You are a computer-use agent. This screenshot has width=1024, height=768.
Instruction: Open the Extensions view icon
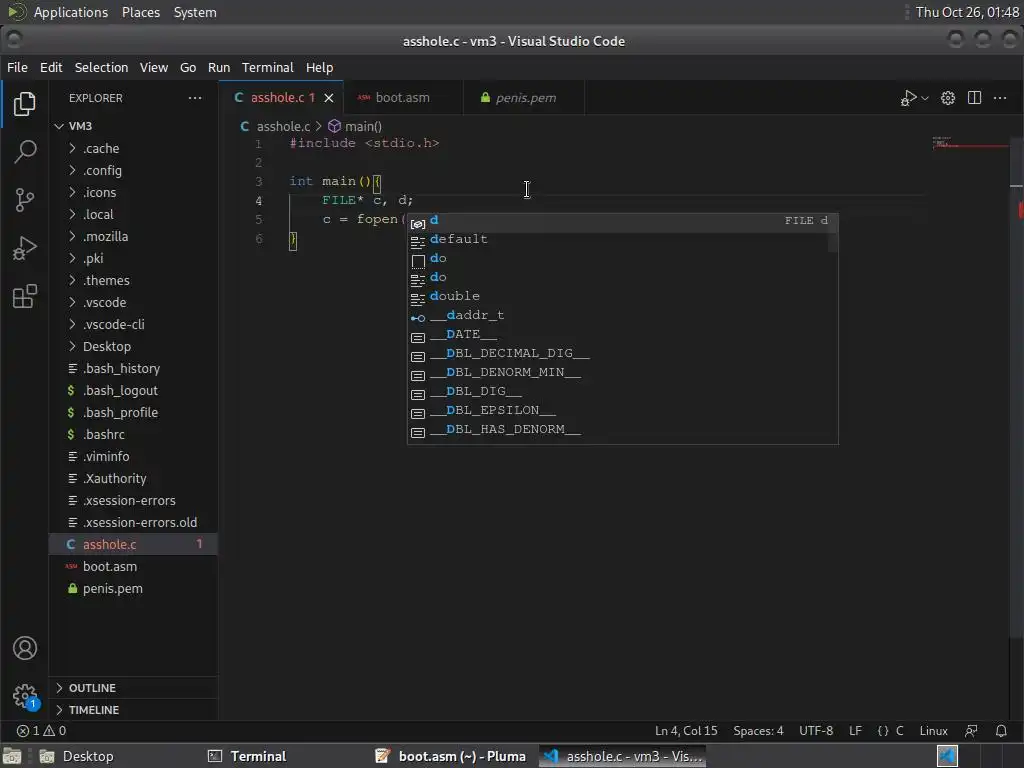(25, 296)
